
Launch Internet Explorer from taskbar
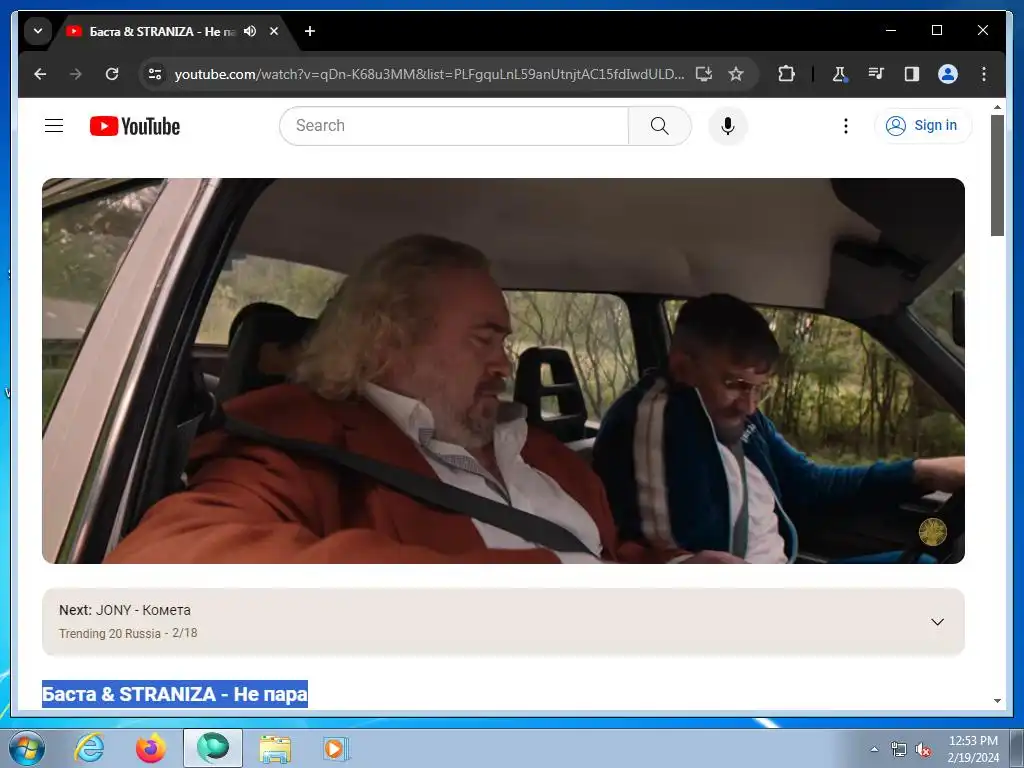(x=89, y=748)
